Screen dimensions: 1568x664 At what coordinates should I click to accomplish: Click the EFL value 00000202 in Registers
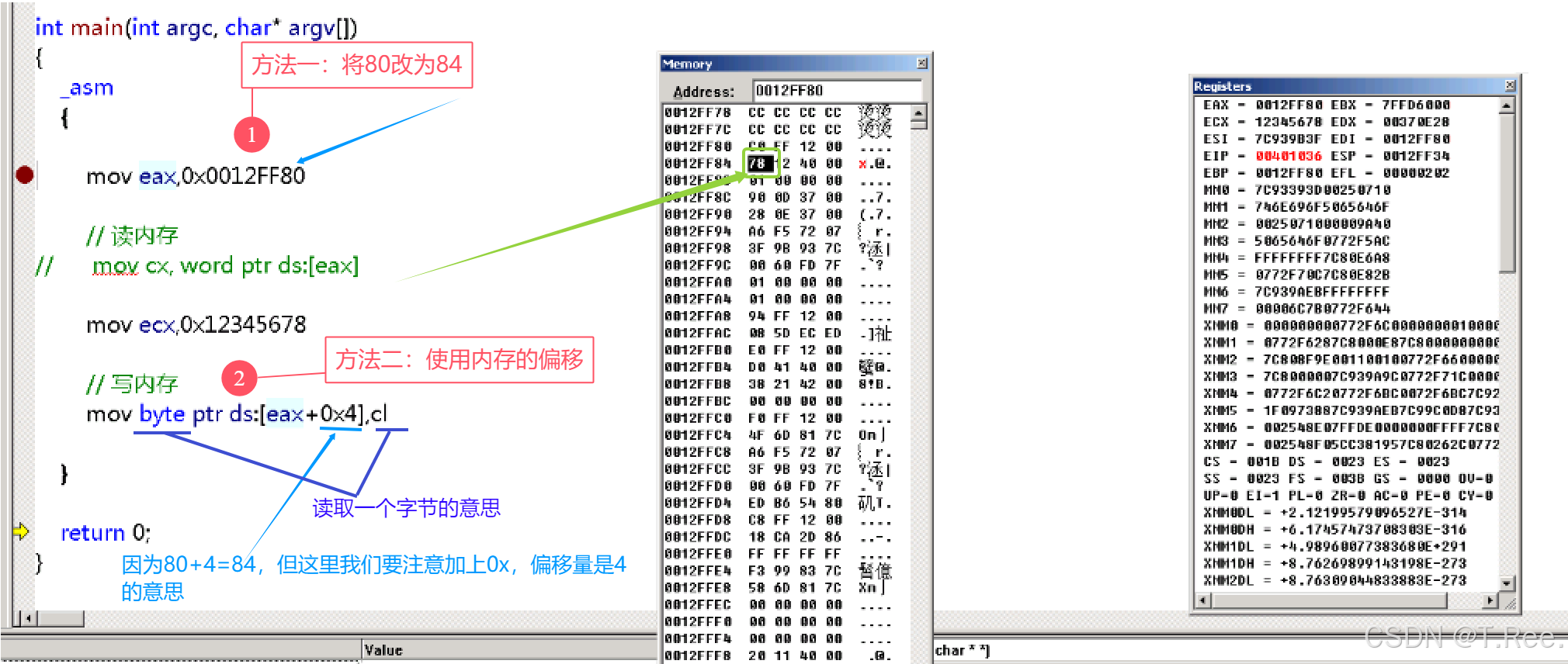[x=1416, y=173]
